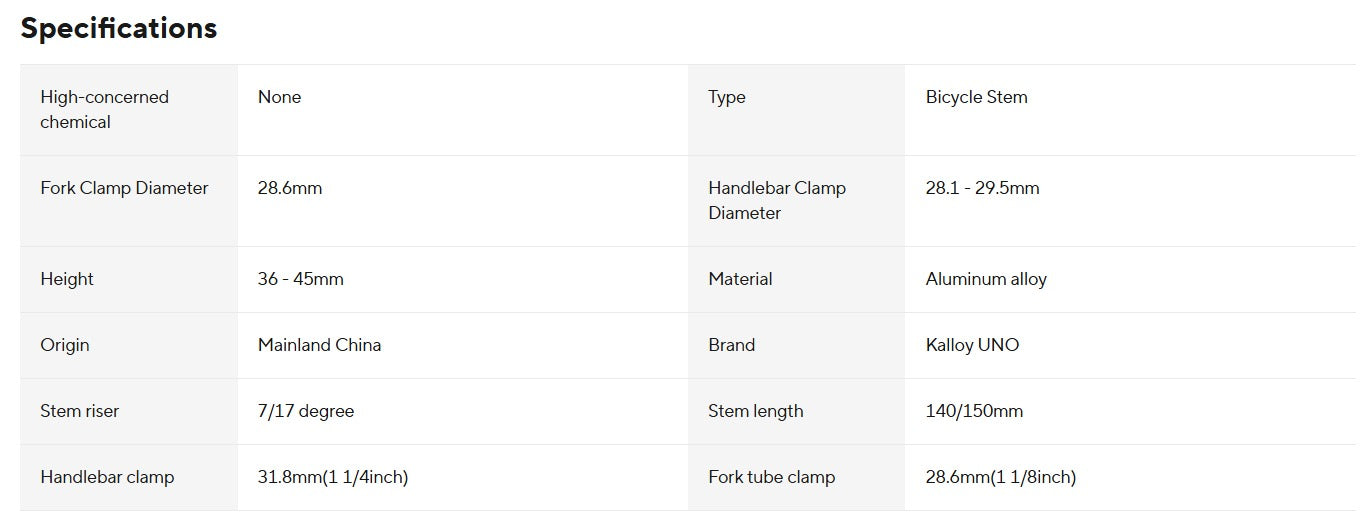The image size is (1372, 531).
Task: Select the 36 - 45mm height value
Action: (x=300, y=279)
